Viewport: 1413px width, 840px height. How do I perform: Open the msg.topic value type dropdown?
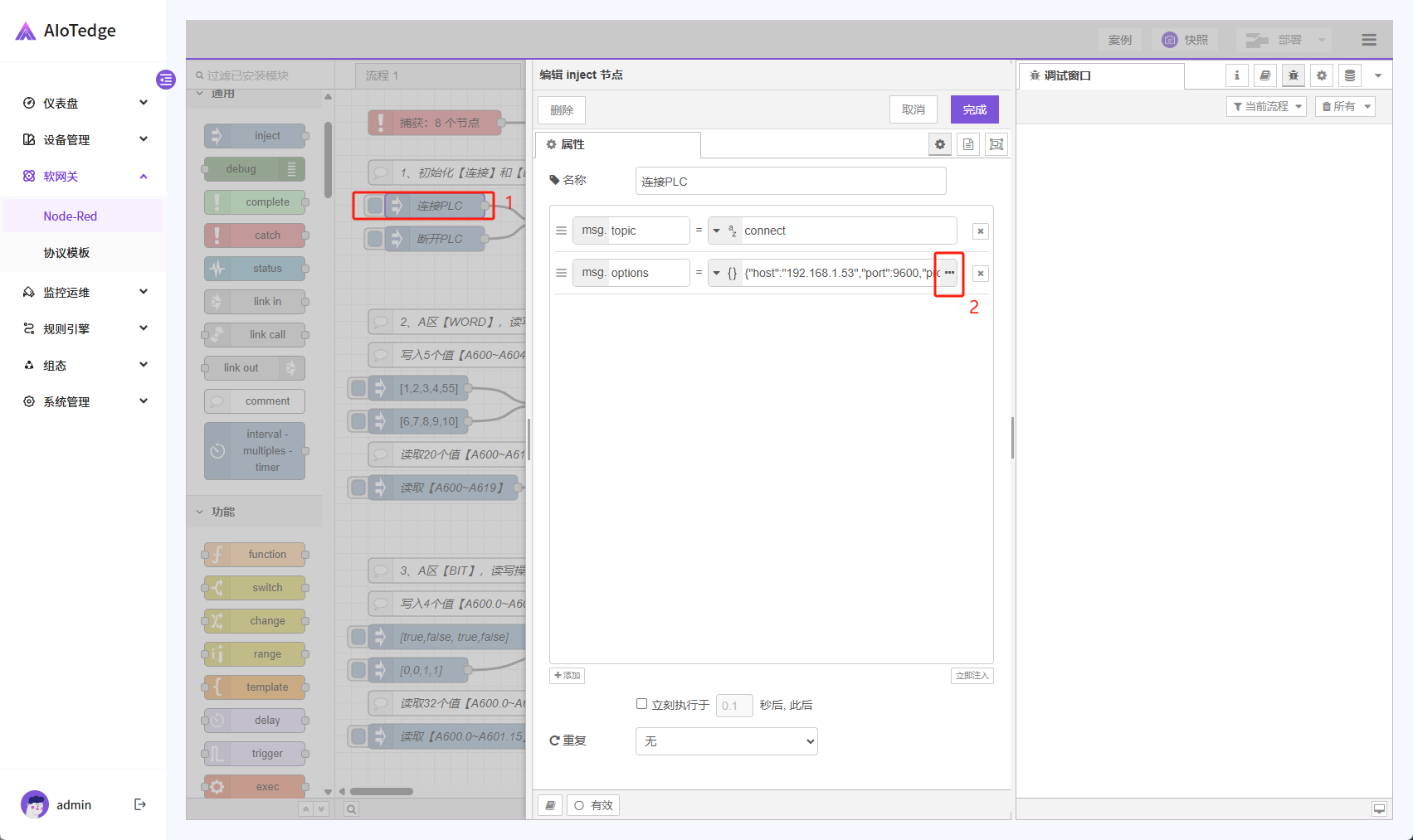click(717, 231)
